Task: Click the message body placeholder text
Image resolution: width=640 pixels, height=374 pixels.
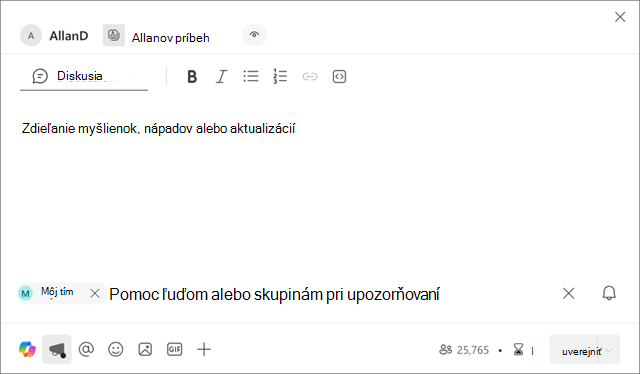Action: click(x=158, y=129)
